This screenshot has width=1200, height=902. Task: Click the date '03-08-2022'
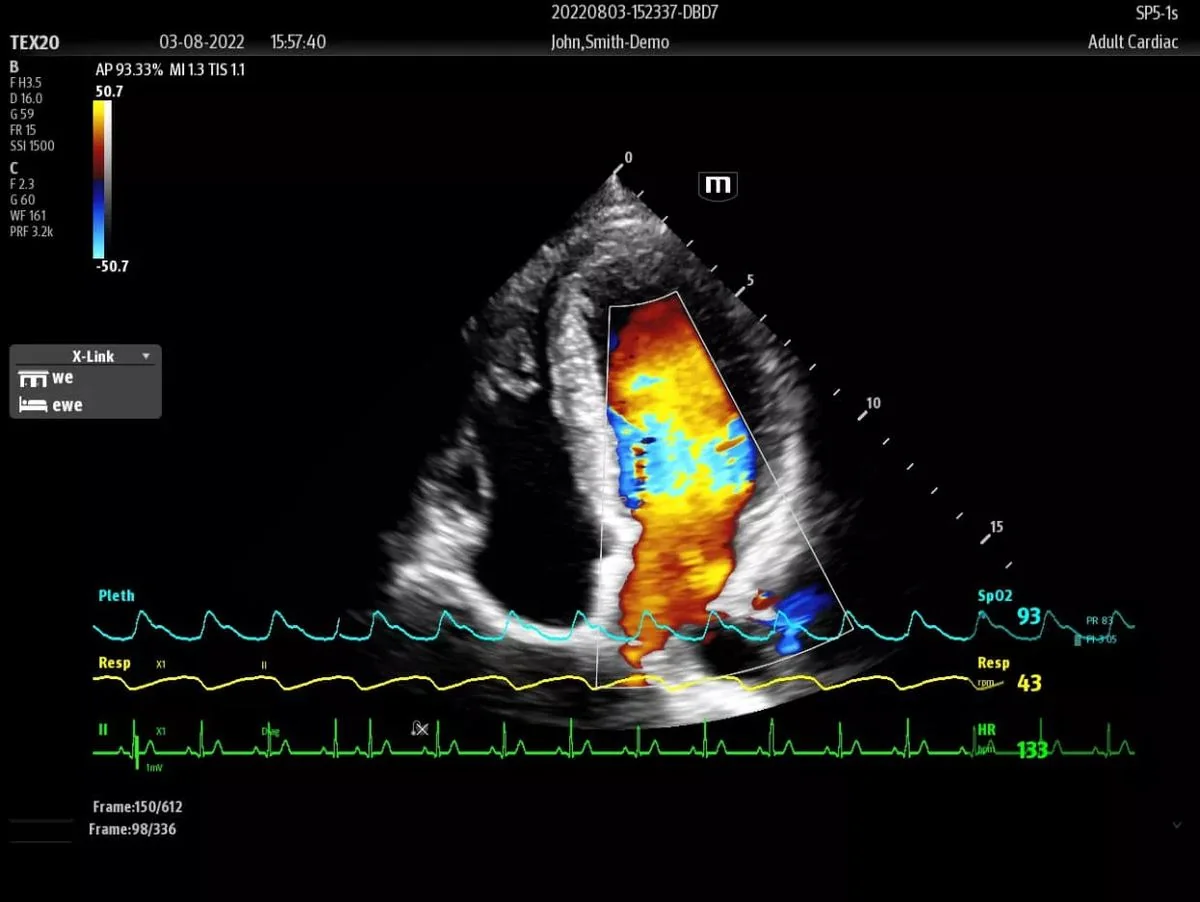[204, 42]
